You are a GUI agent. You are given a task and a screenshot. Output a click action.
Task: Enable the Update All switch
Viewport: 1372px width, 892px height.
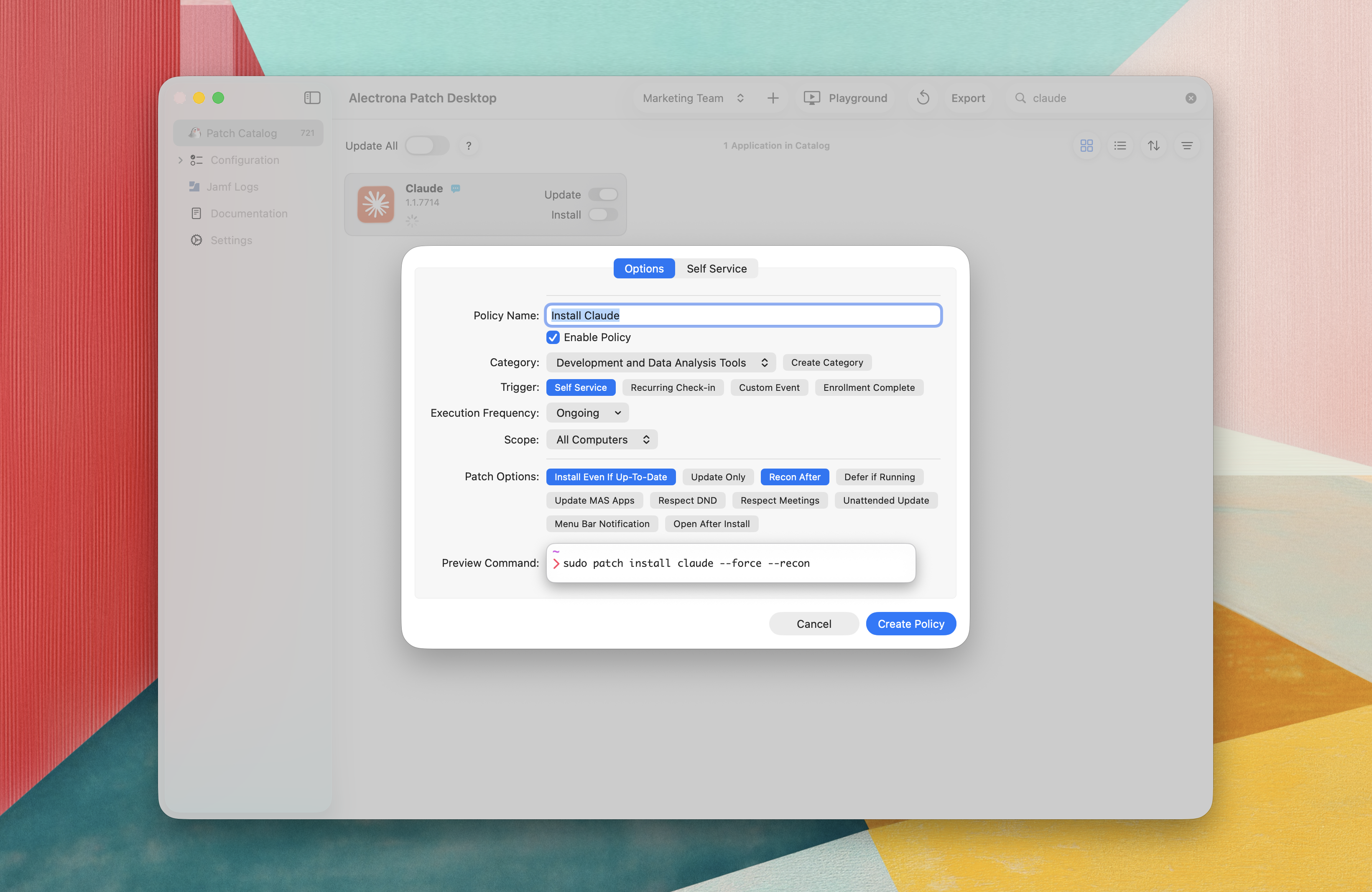coord(426,145)
